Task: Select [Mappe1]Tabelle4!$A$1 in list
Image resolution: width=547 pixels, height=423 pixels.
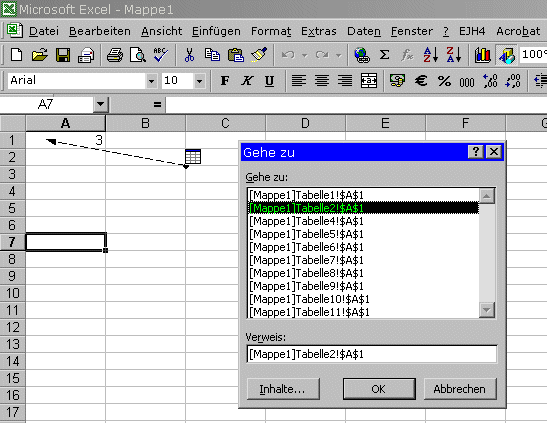Action: [363, 221]
